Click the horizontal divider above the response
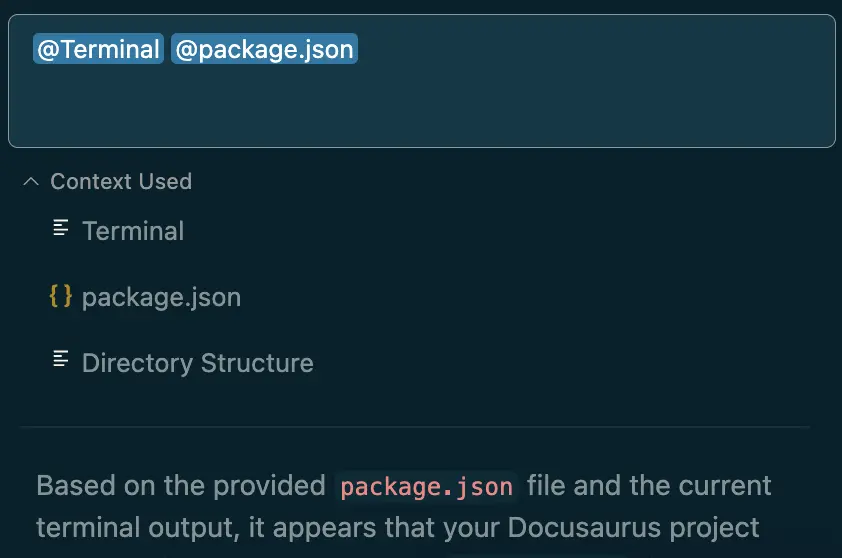Viewport: 842px width, 558px height. (x=415, y=427)
